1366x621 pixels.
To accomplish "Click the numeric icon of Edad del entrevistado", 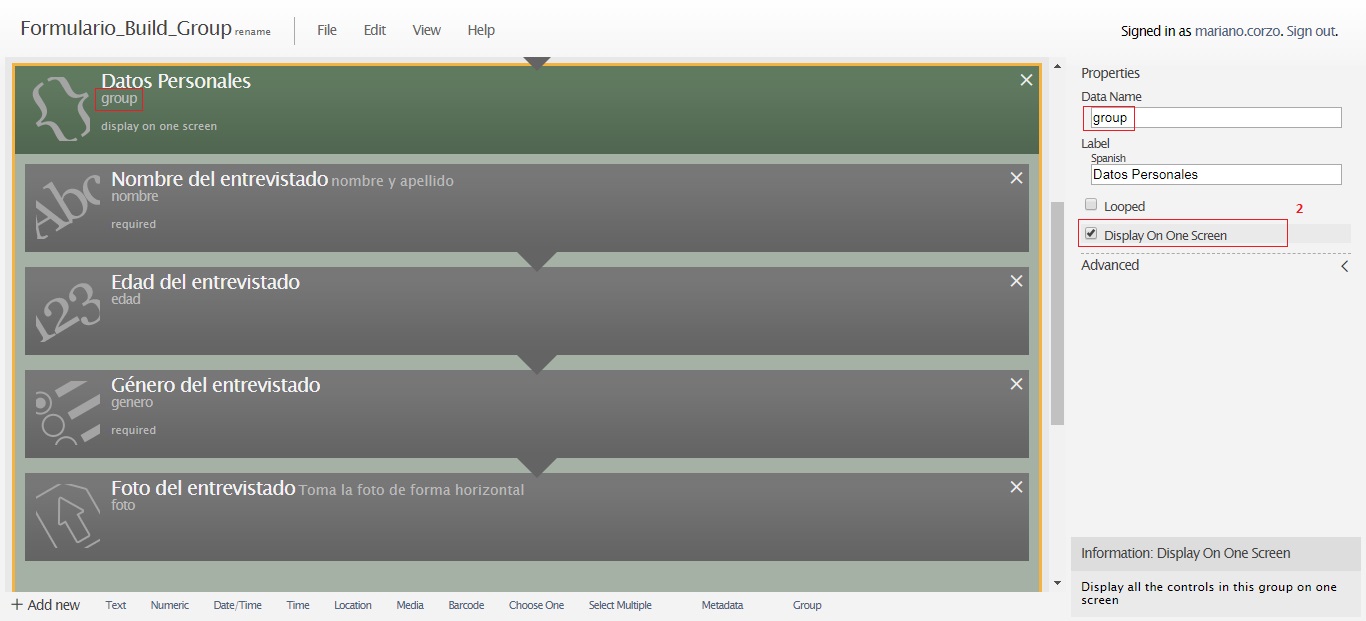I will point(68,310).
